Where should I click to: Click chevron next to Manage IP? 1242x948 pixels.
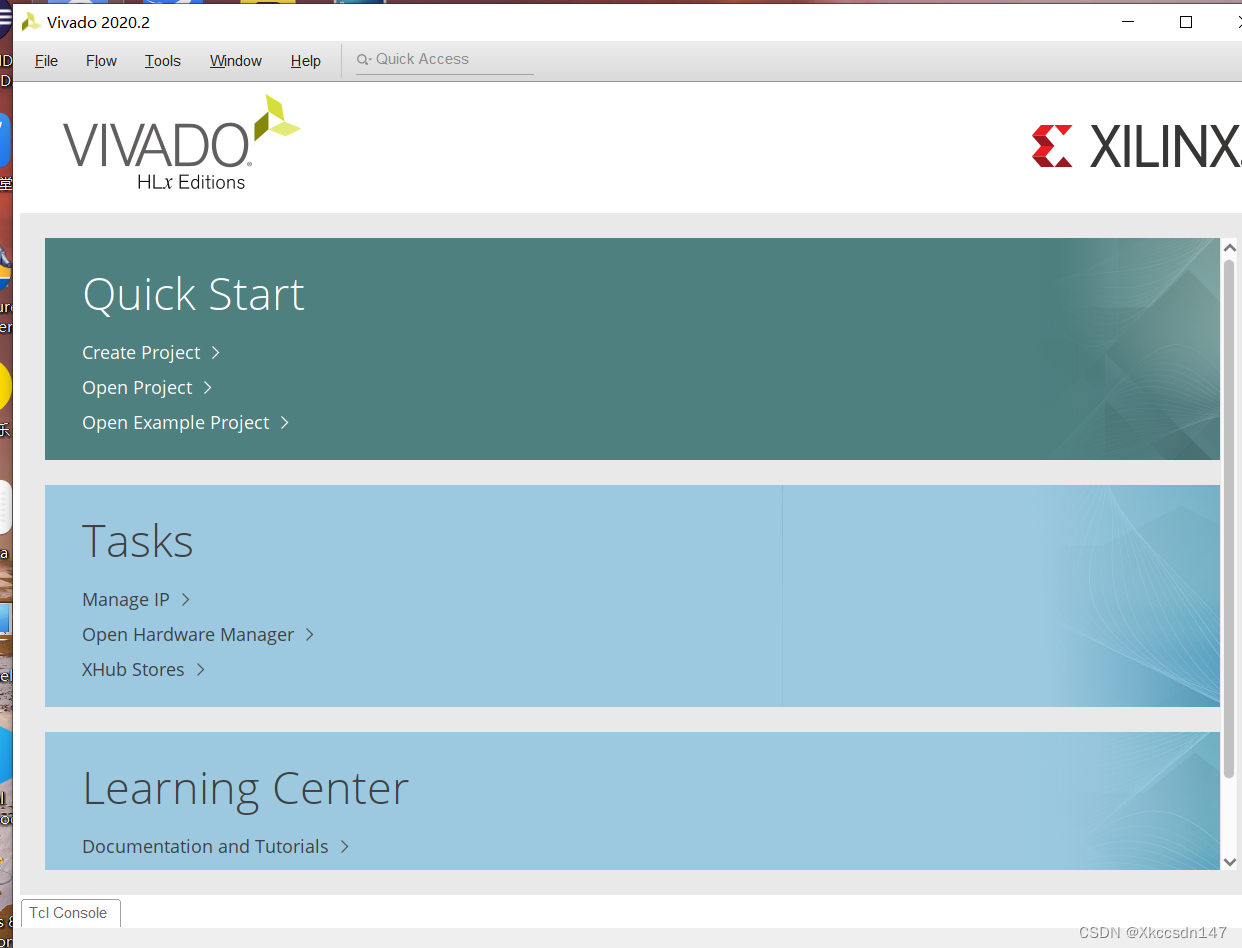pos(185,600)
